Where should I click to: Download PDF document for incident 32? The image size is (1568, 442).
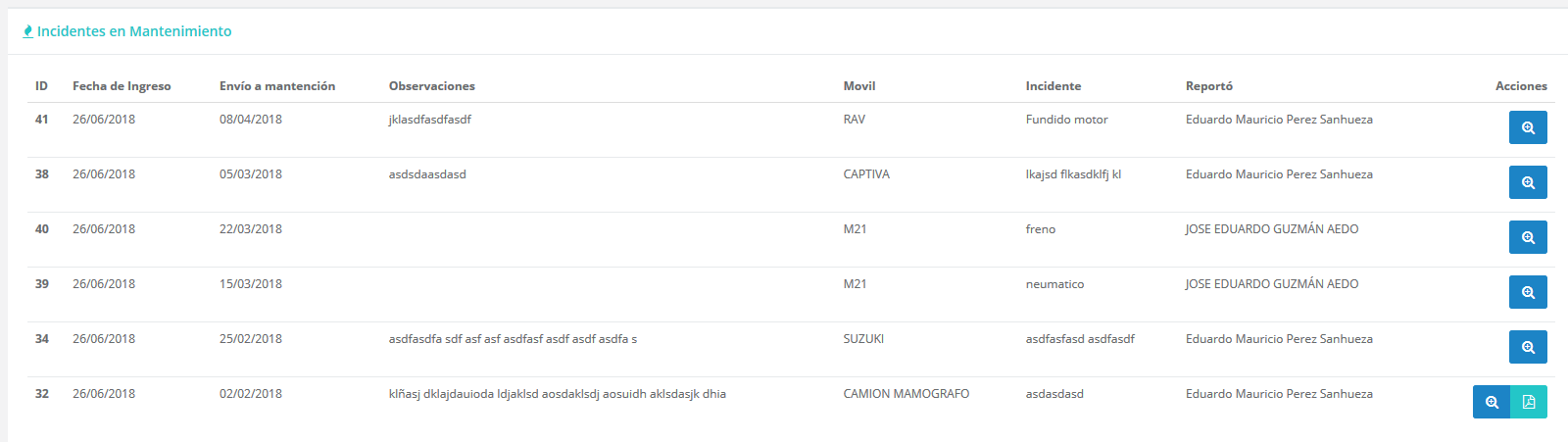(1529, 402)
